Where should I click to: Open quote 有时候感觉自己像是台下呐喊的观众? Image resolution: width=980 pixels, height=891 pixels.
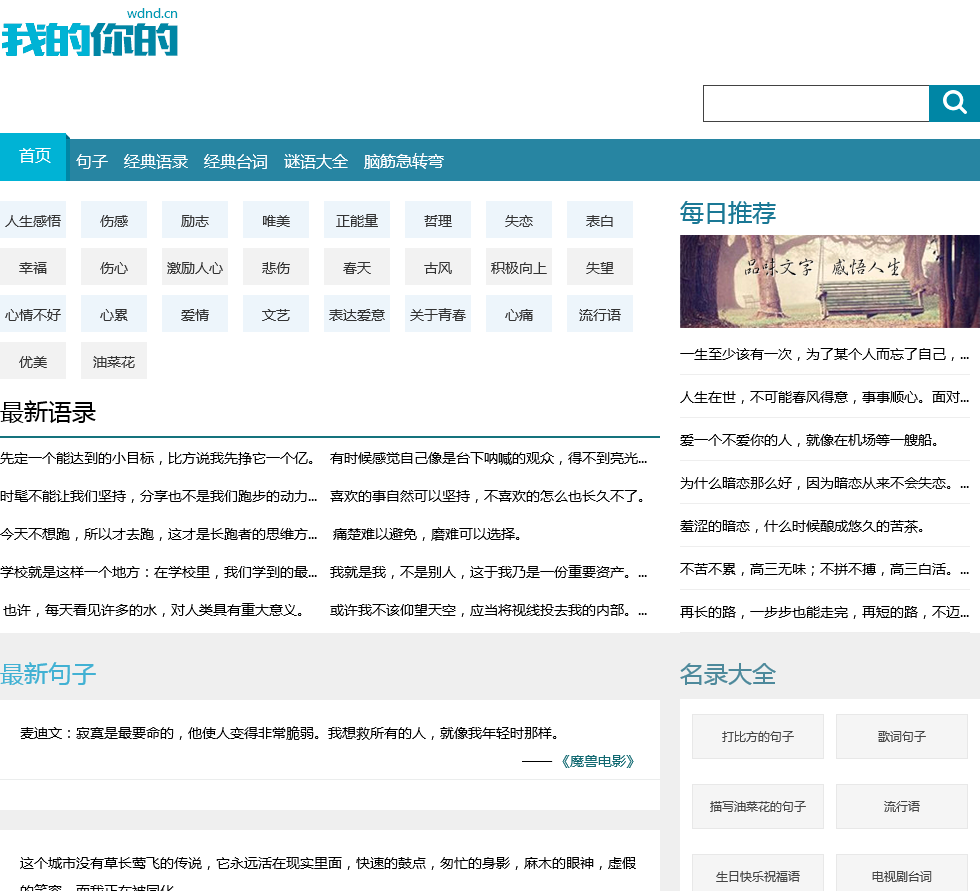(x=489, y=458)
